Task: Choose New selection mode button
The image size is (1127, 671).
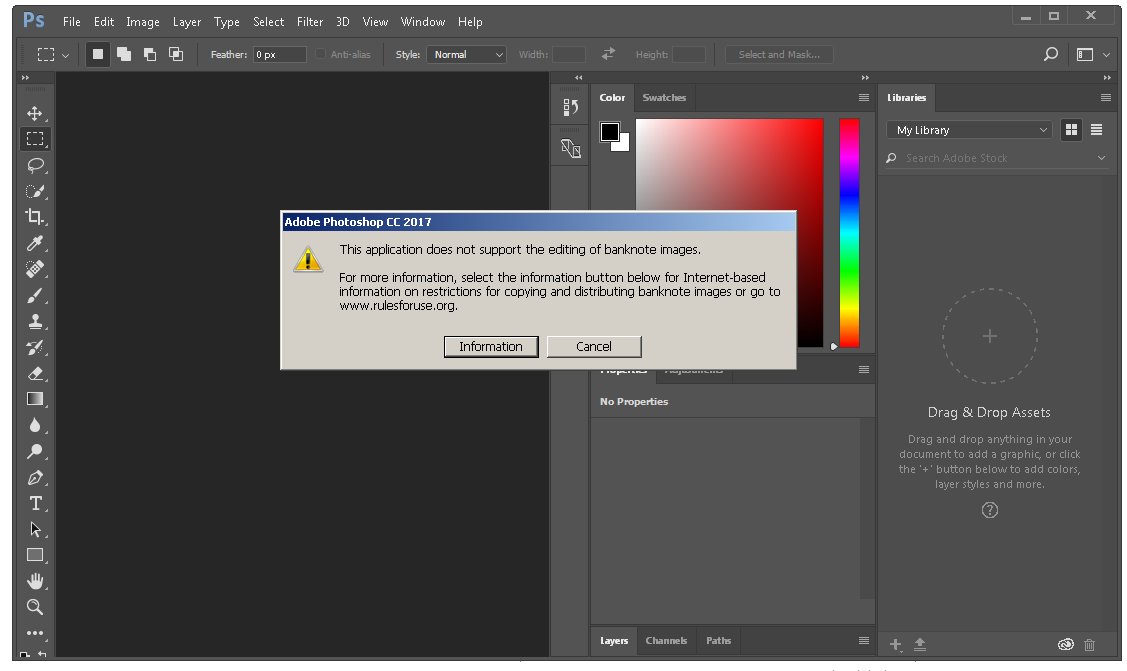Action: (x=98, y=54)
